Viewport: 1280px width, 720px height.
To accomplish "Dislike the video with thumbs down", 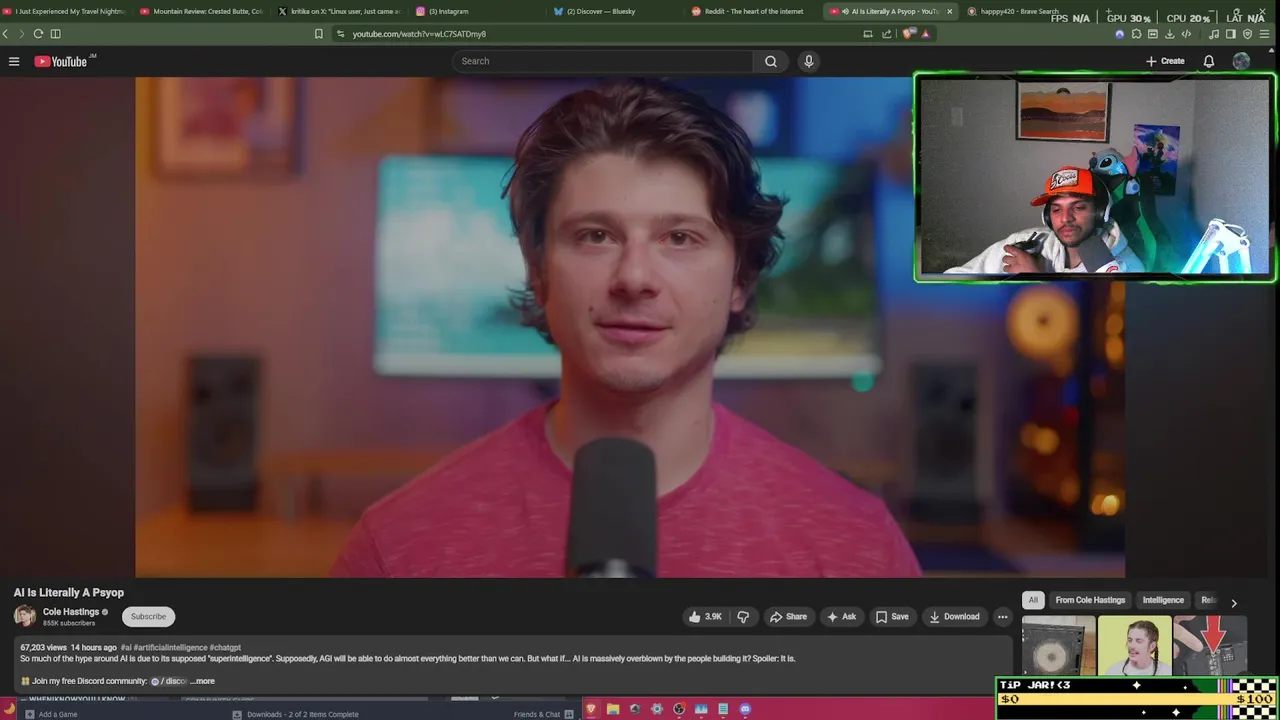I will [743, 617].
